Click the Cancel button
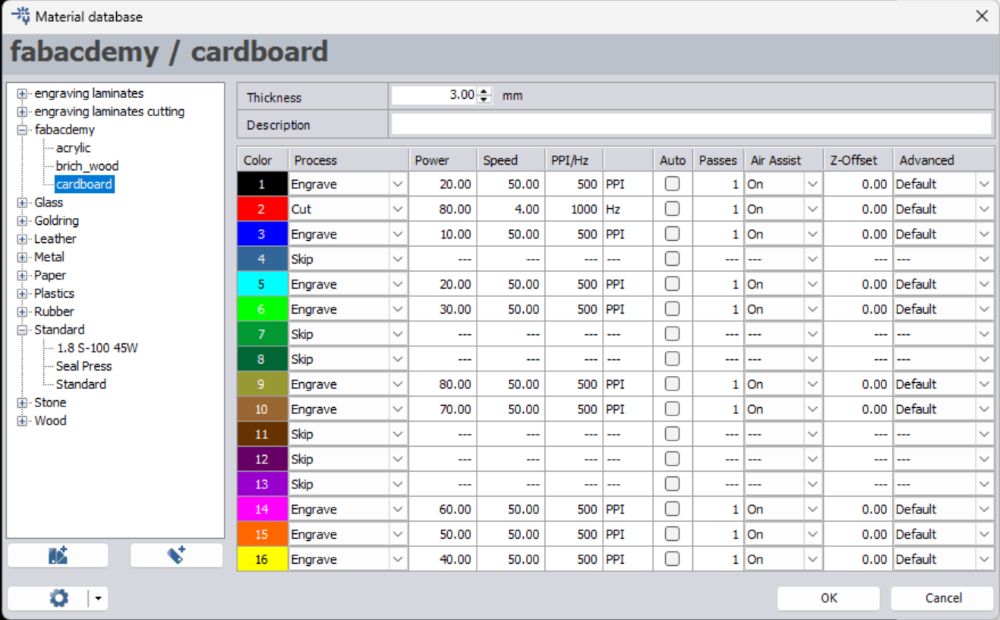1000x620 pixels. pyautogui.click(x=943, y=598)
